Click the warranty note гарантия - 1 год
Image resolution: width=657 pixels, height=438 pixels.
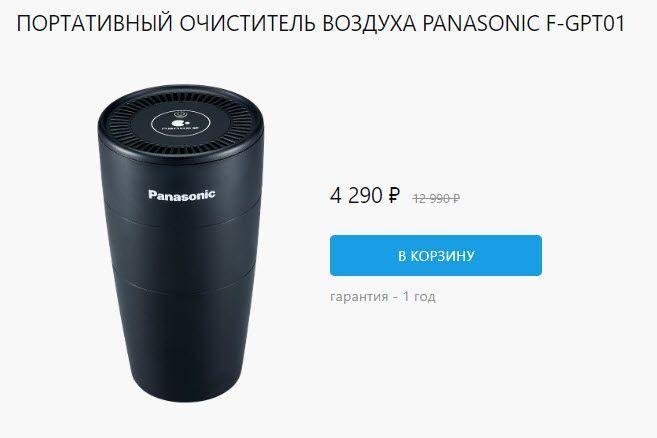383,296
